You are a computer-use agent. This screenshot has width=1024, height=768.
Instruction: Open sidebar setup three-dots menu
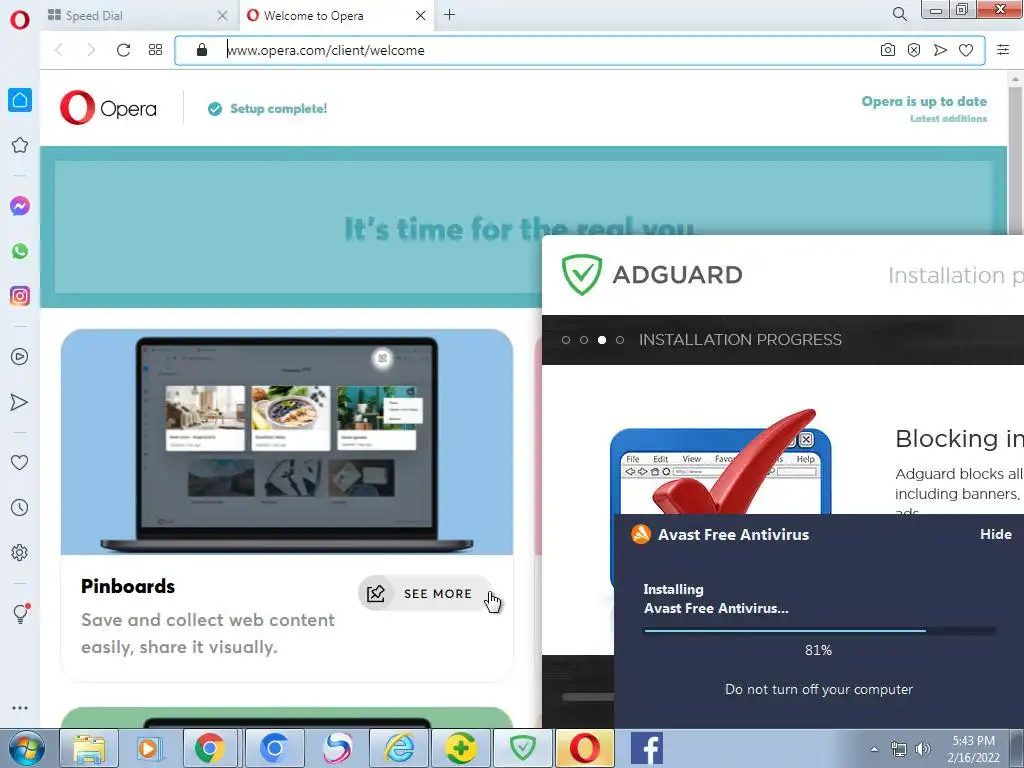20,708
